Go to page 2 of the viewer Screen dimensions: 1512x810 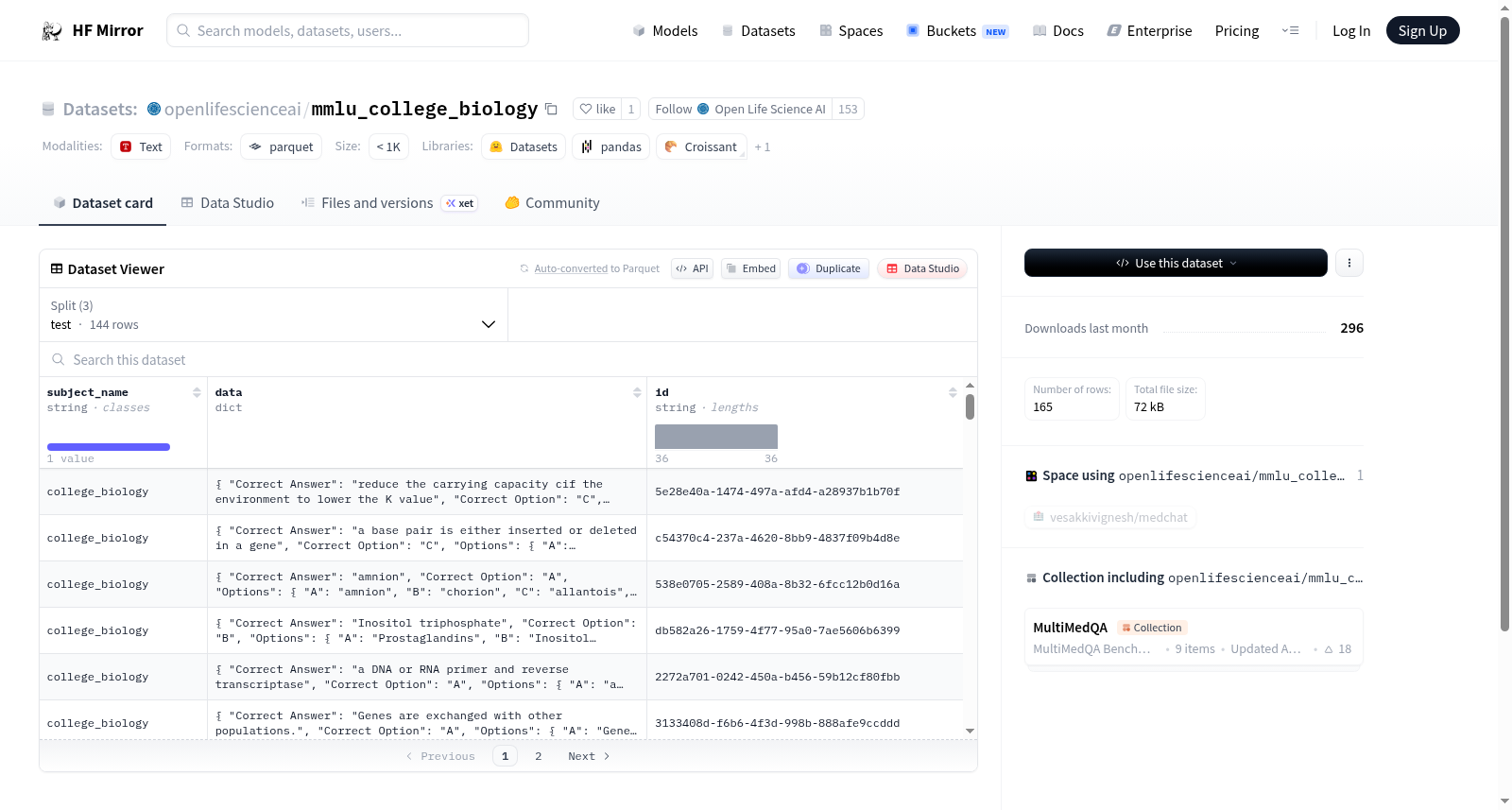pos(539,756)
